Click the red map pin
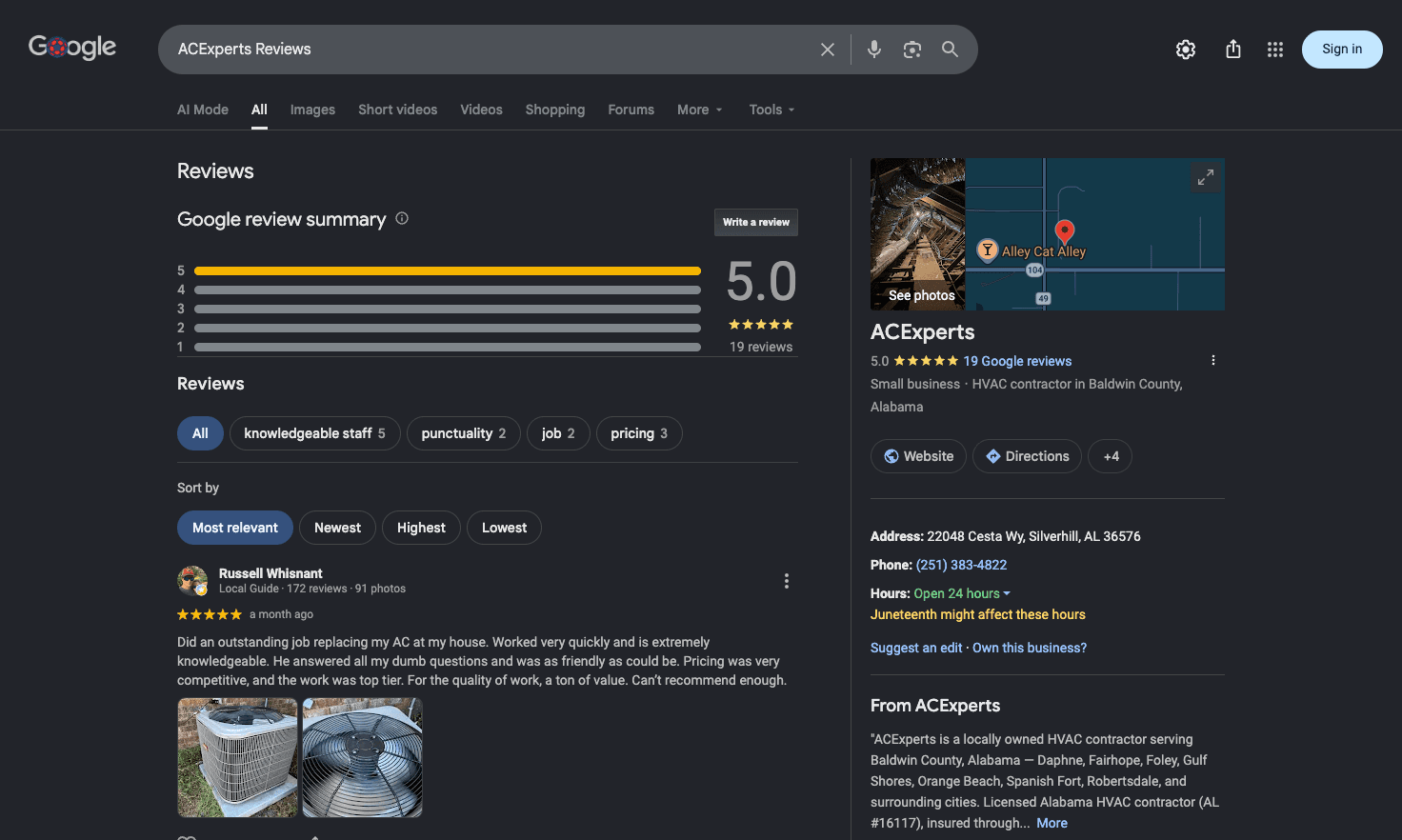 pyautogui.click(x=1065, y=231)
